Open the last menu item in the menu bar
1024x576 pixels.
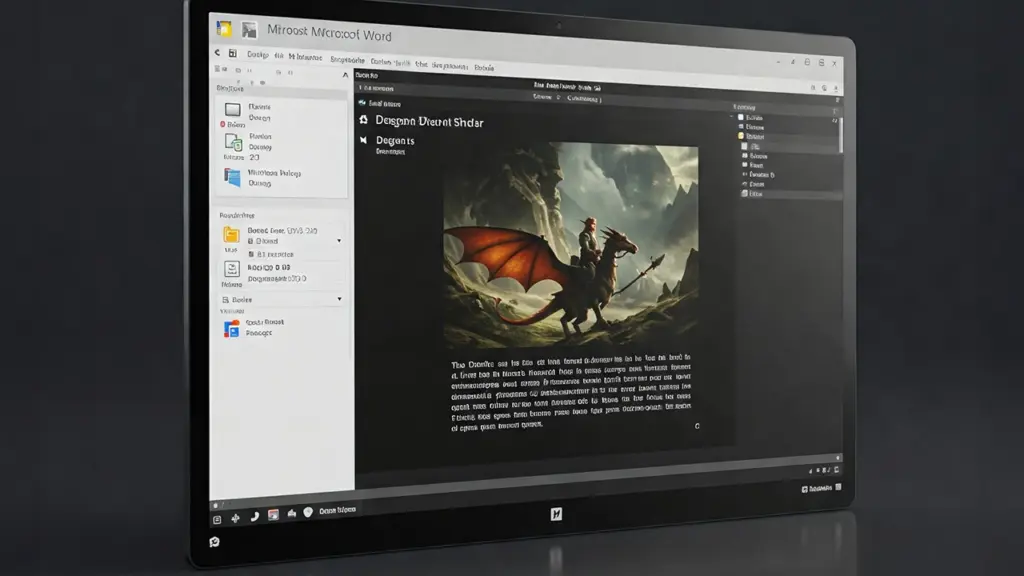(x=484, y=67)
